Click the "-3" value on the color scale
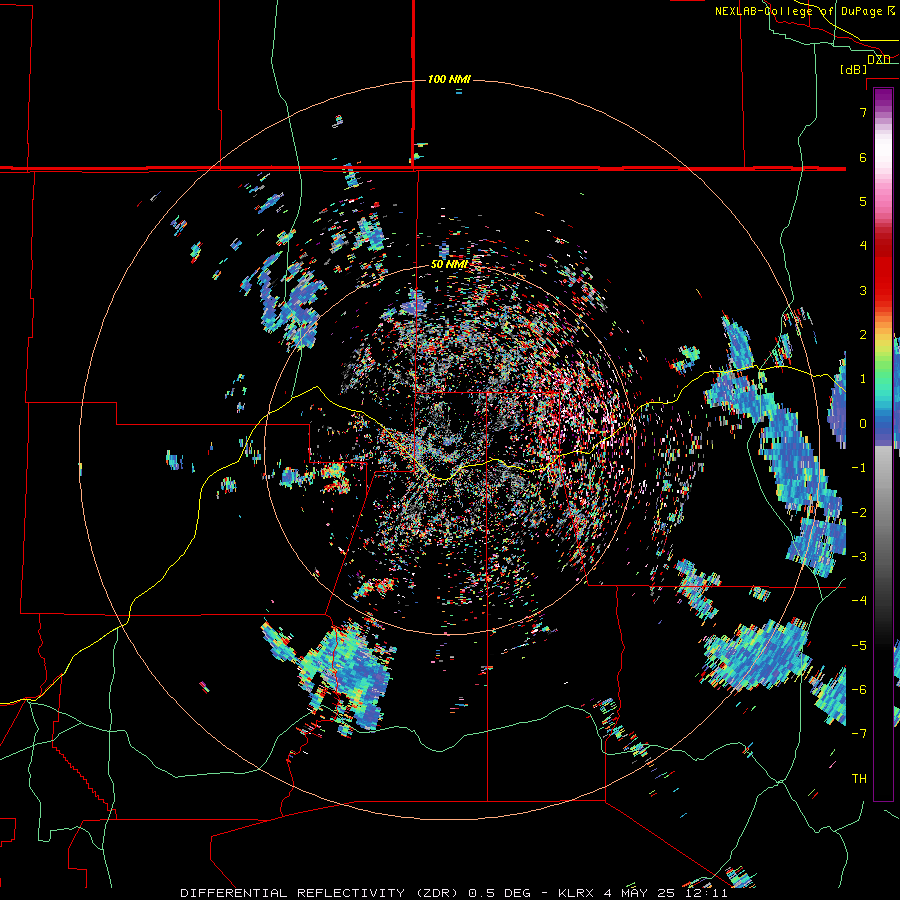The height and width of the screenshot is (900, 900). pos(859,557)
